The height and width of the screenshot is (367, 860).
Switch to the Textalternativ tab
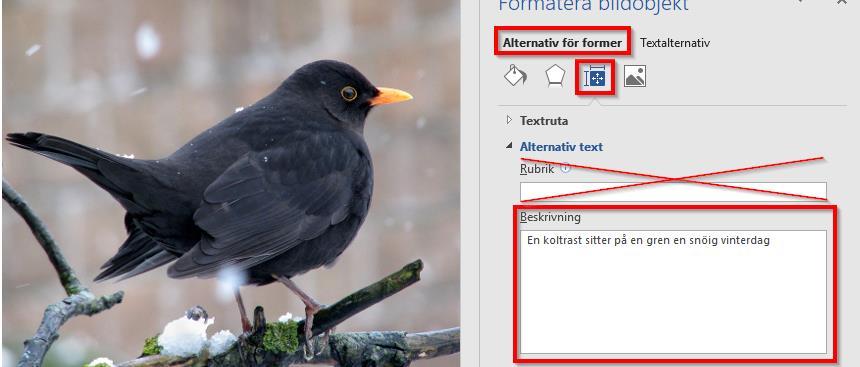675,43
